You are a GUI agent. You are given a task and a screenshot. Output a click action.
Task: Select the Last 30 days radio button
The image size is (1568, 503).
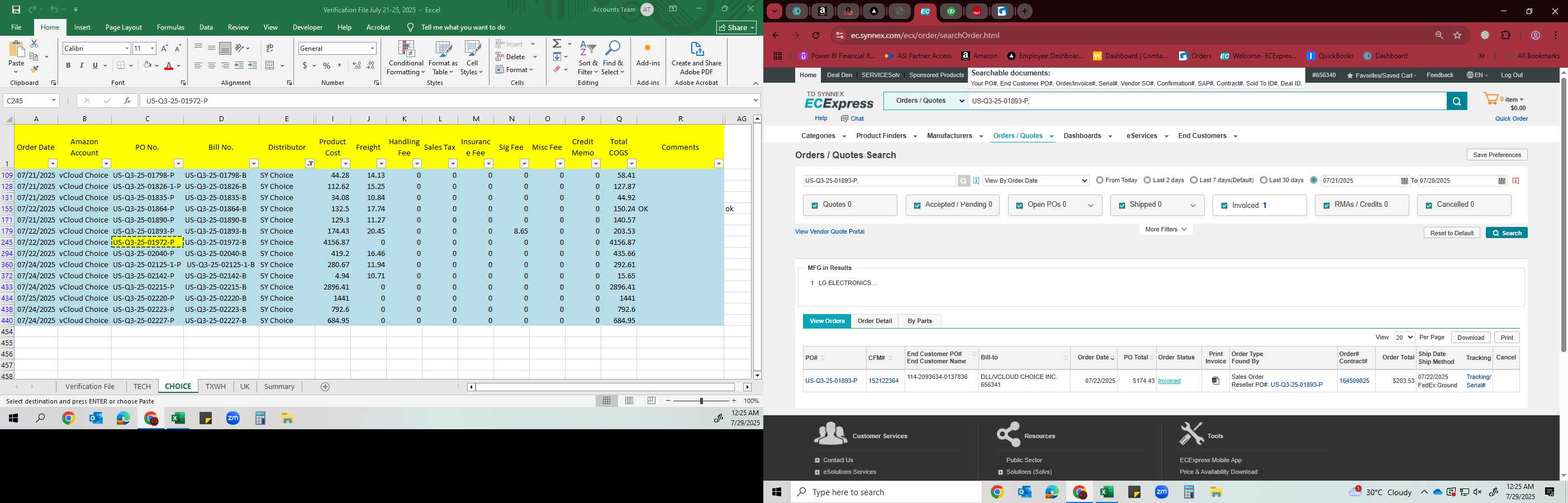[x=1263, y=181]
